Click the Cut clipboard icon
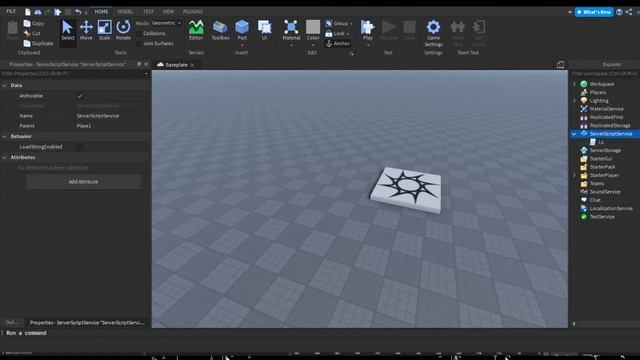The width and height of the screenshot is (640, 360). click(x=27, y=33)
